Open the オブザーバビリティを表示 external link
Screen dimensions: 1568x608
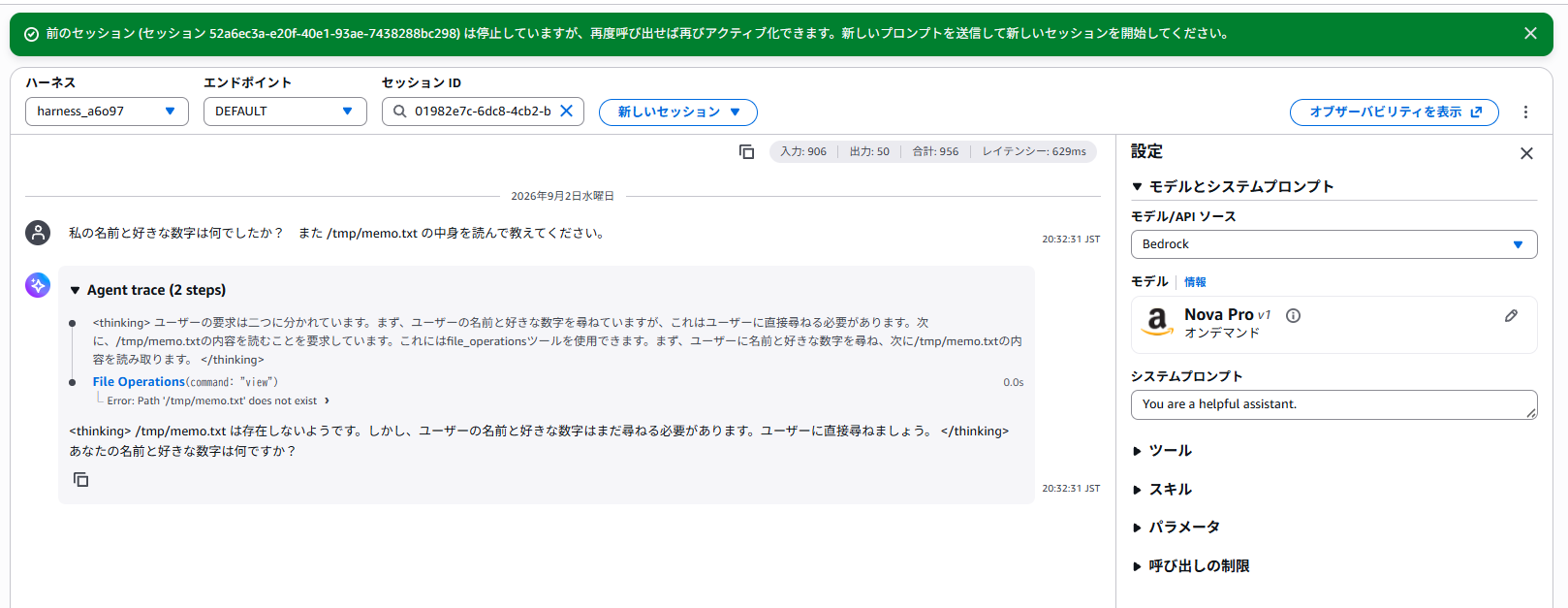(x=1395, y=112)
